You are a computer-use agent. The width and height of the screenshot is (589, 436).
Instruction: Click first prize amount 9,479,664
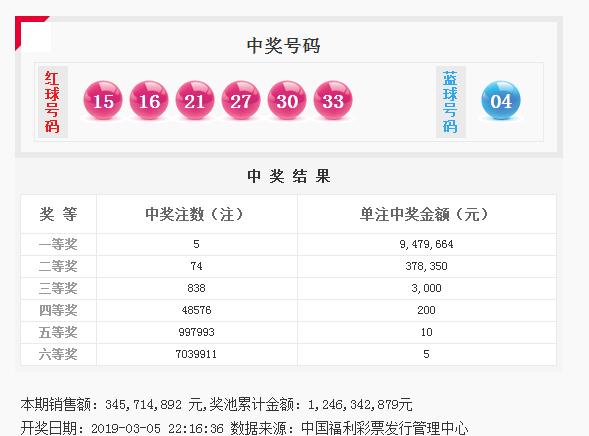pyautogui.click(x=426, y=244)
